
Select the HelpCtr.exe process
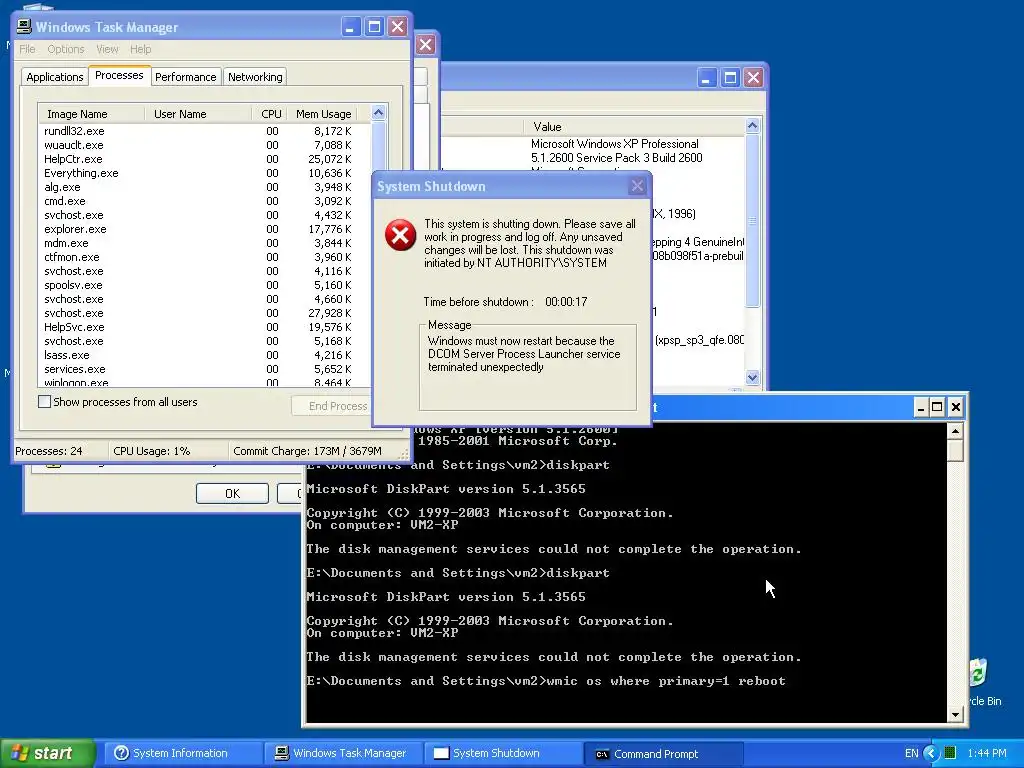tap(73, 159)
